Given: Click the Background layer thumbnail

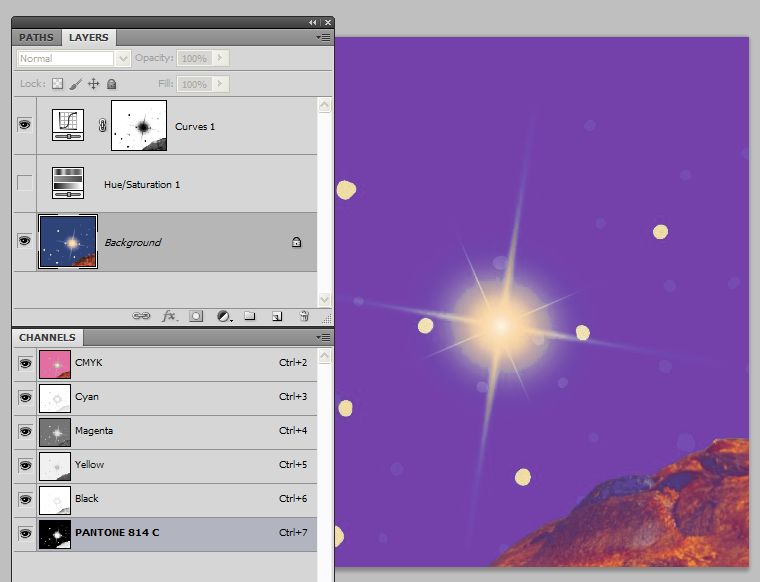Looking at the screenshot, I should coord(68,241).
